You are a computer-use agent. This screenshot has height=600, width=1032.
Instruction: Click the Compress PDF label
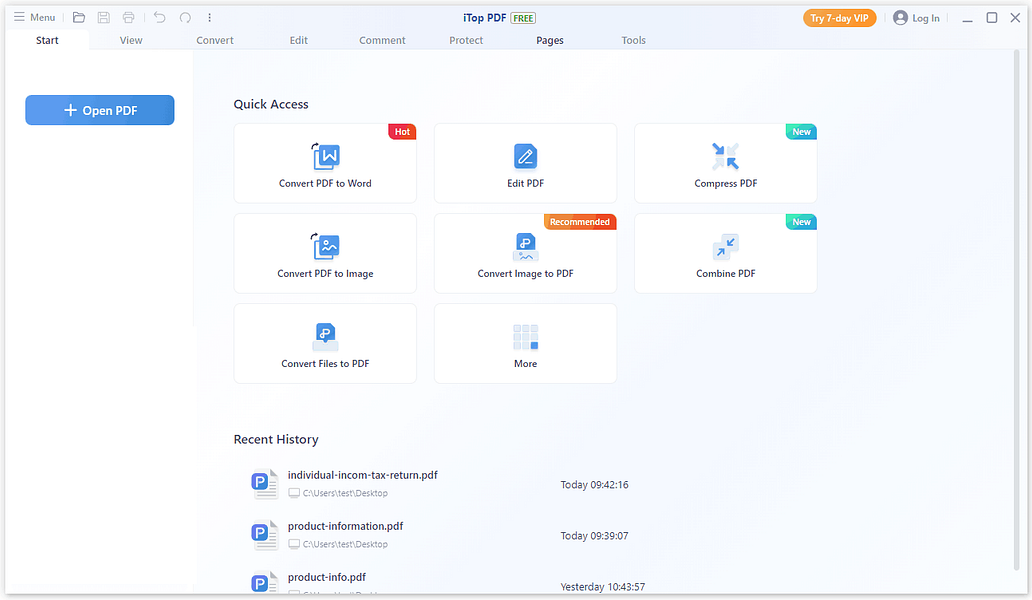click(x=725, y=184)
